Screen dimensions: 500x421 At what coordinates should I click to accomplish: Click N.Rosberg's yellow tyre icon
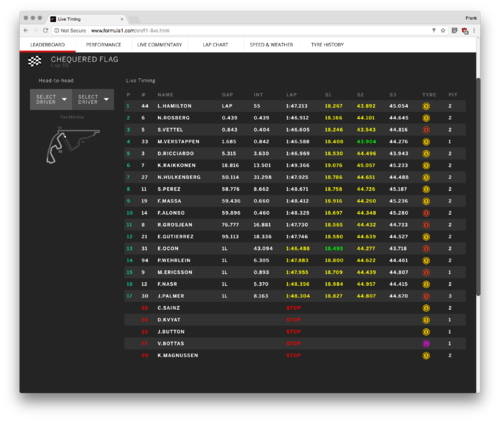[426, 118]
